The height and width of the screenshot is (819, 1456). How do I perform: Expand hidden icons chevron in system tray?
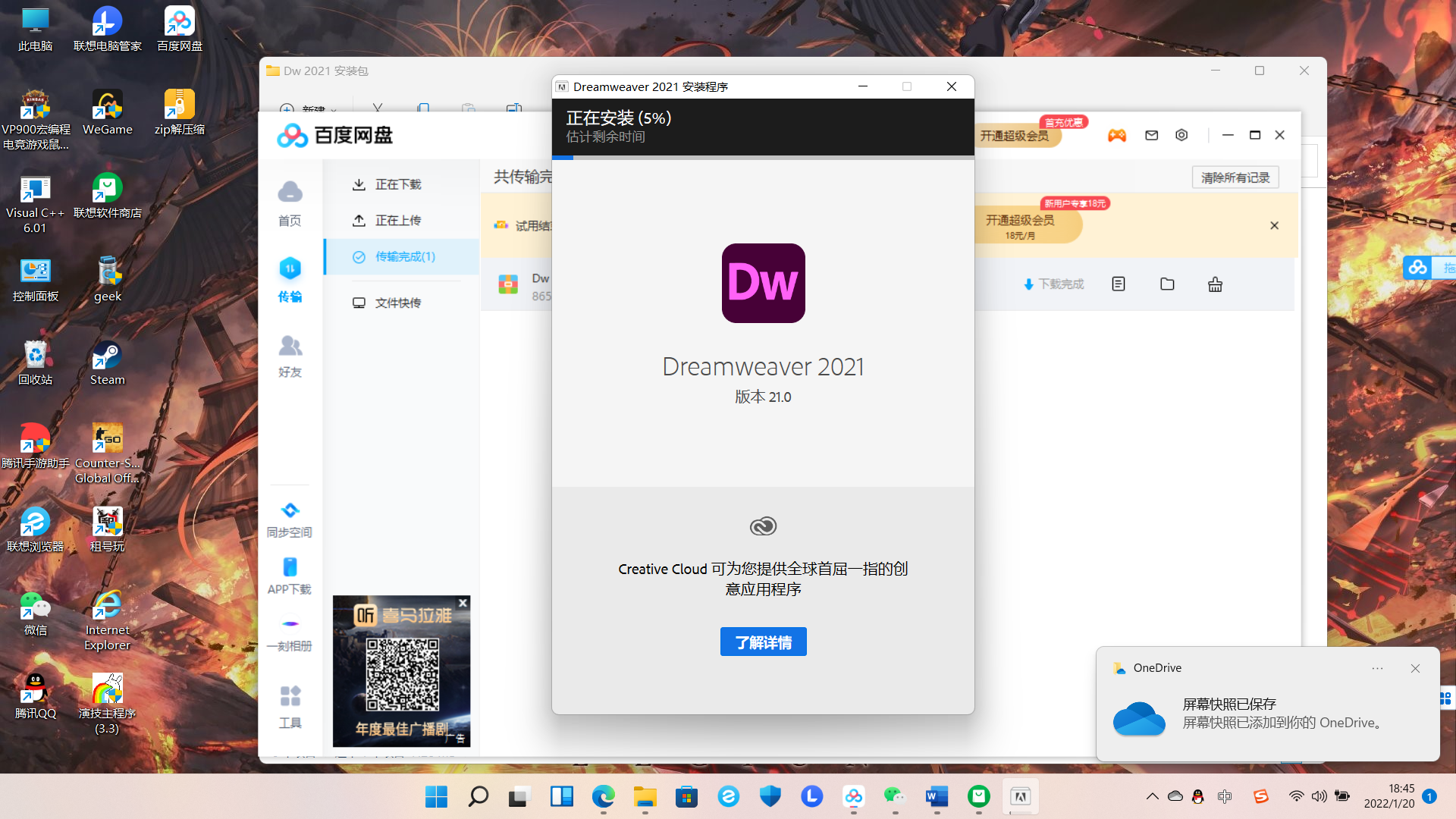(1152, 796)
